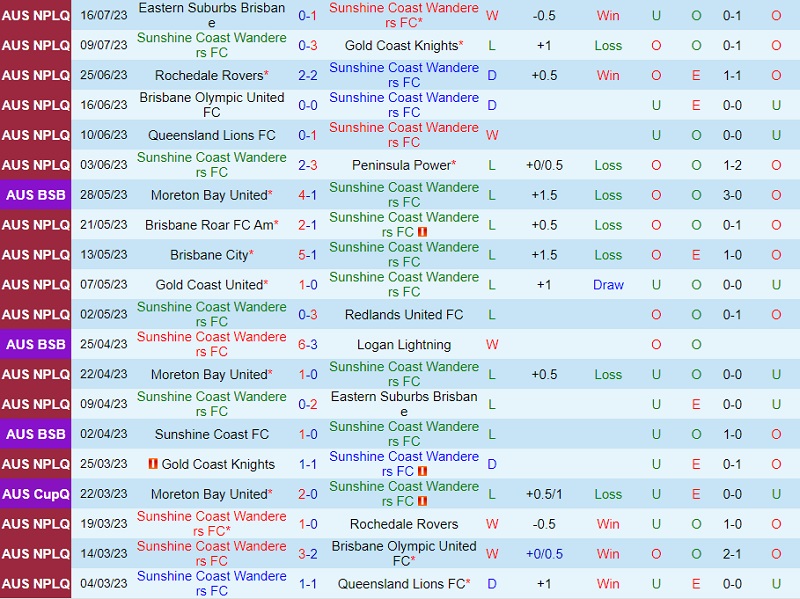Select the Draw result on the 07/05/23 row
The image size is (800, 599).
pyautogui.click(x=608, y=285)
